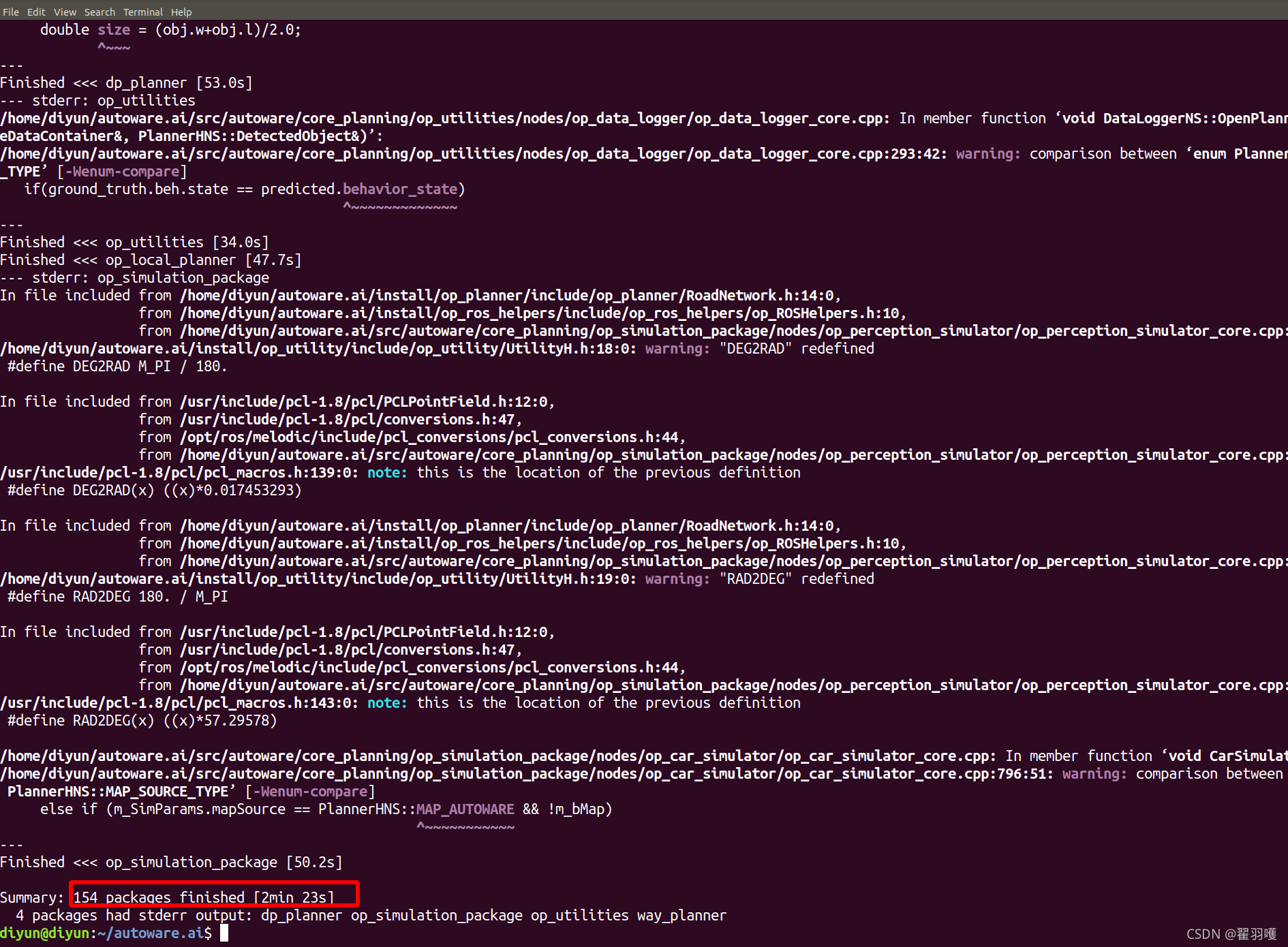The image size is (1288, 947).
Task: Click the 'double size = (obj.w+obj.l)/2.0;' line
Action: pos(170,29)
